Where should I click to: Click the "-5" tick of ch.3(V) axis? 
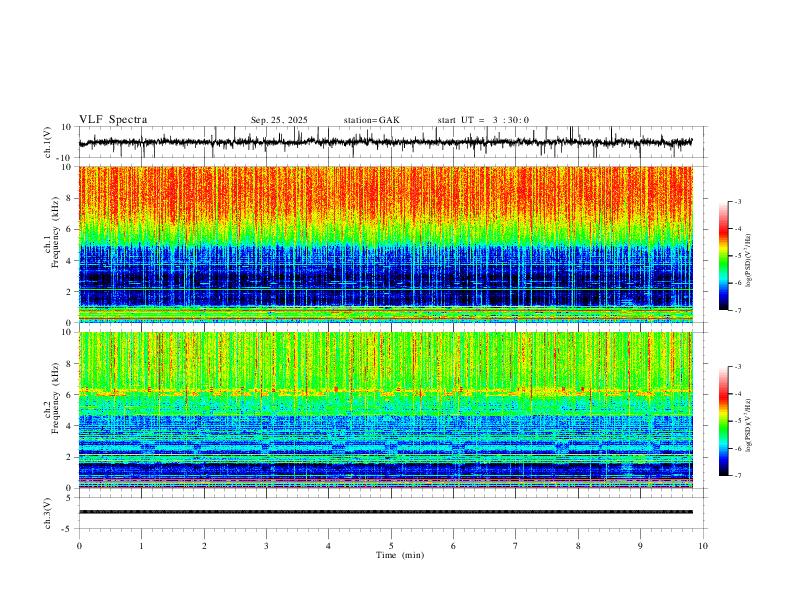pos(68,529)
